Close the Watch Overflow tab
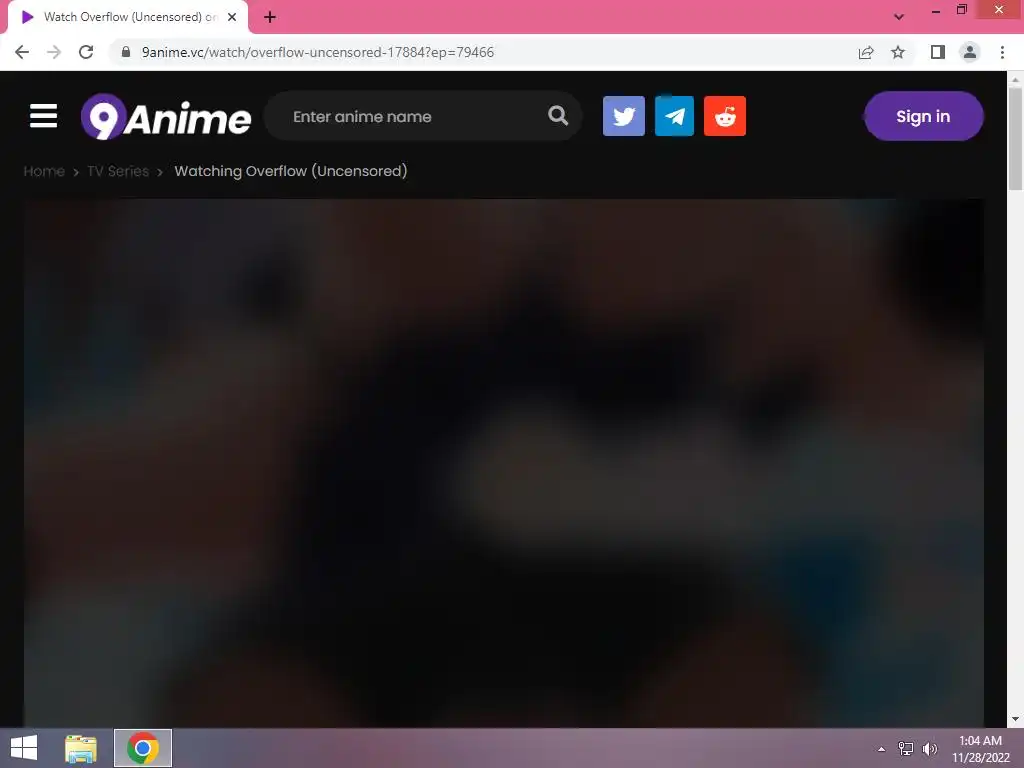The height and width of the screenshot is (768, 1024). [232, 17]
